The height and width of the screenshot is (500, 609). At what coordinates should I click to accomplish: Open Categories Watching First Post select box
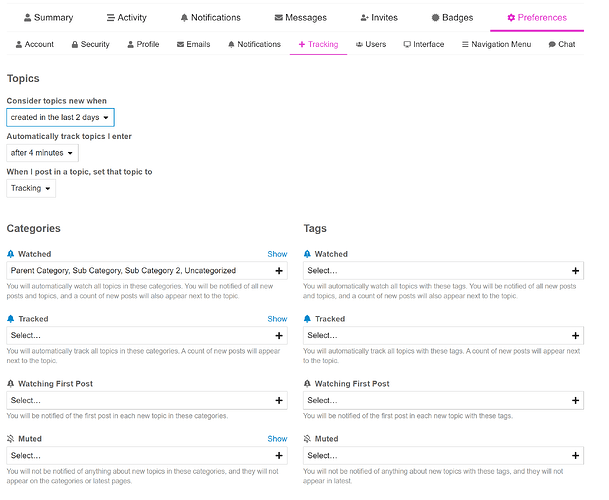pos(147,401)
